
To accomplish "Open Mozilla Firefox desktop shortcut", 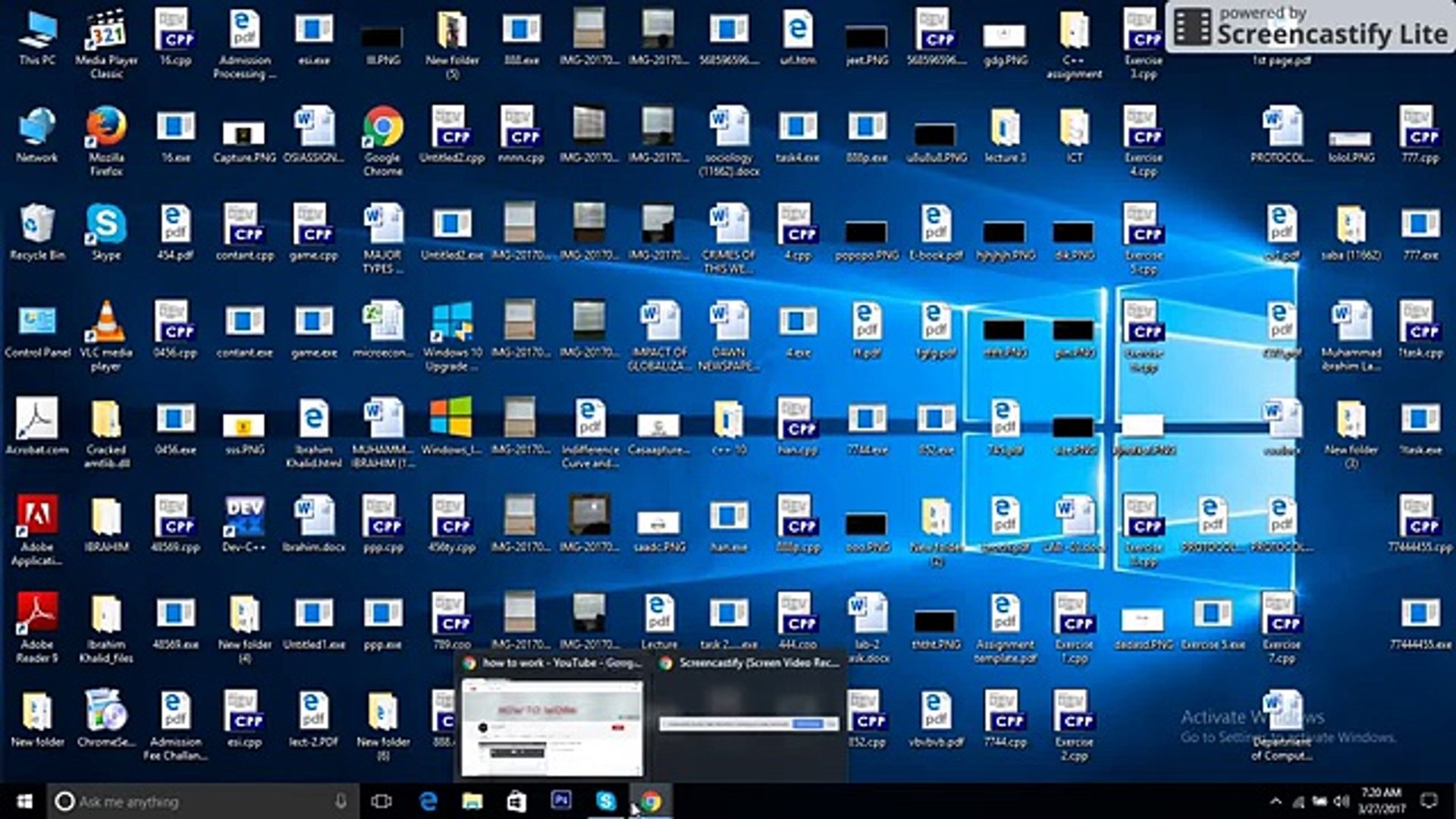I will [106, 129].
